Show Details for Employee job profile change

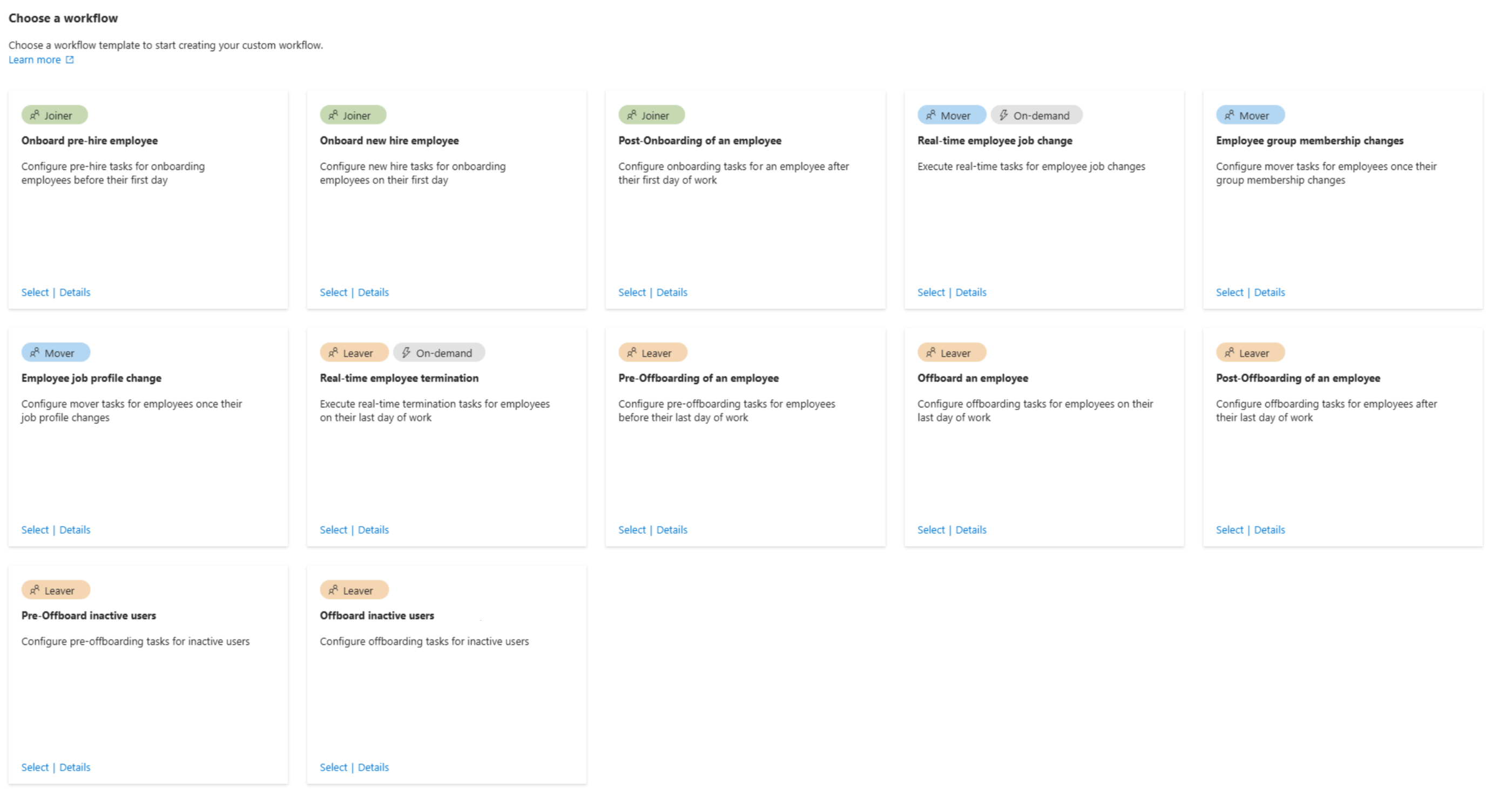click(75, 530)
